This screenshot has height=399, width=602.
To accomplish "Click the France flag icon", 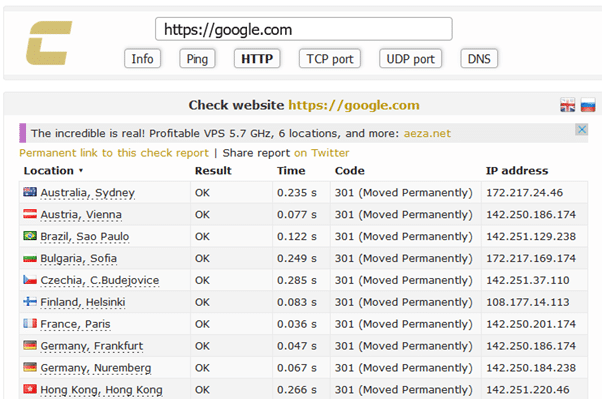I will coord(30,323).
